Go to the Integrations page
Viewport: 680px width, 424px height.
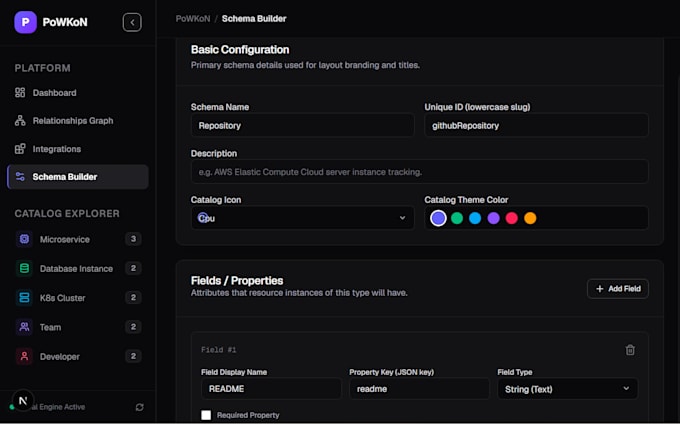78,149
